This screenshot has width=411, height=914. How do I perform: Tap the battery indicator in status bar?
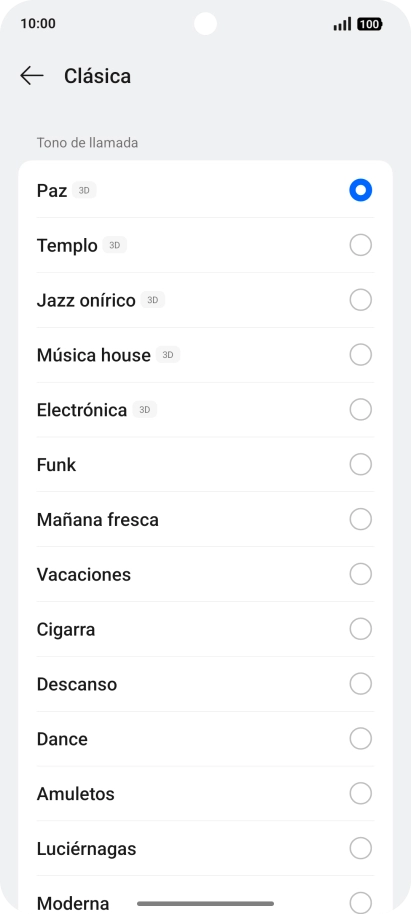pos(369,24)
